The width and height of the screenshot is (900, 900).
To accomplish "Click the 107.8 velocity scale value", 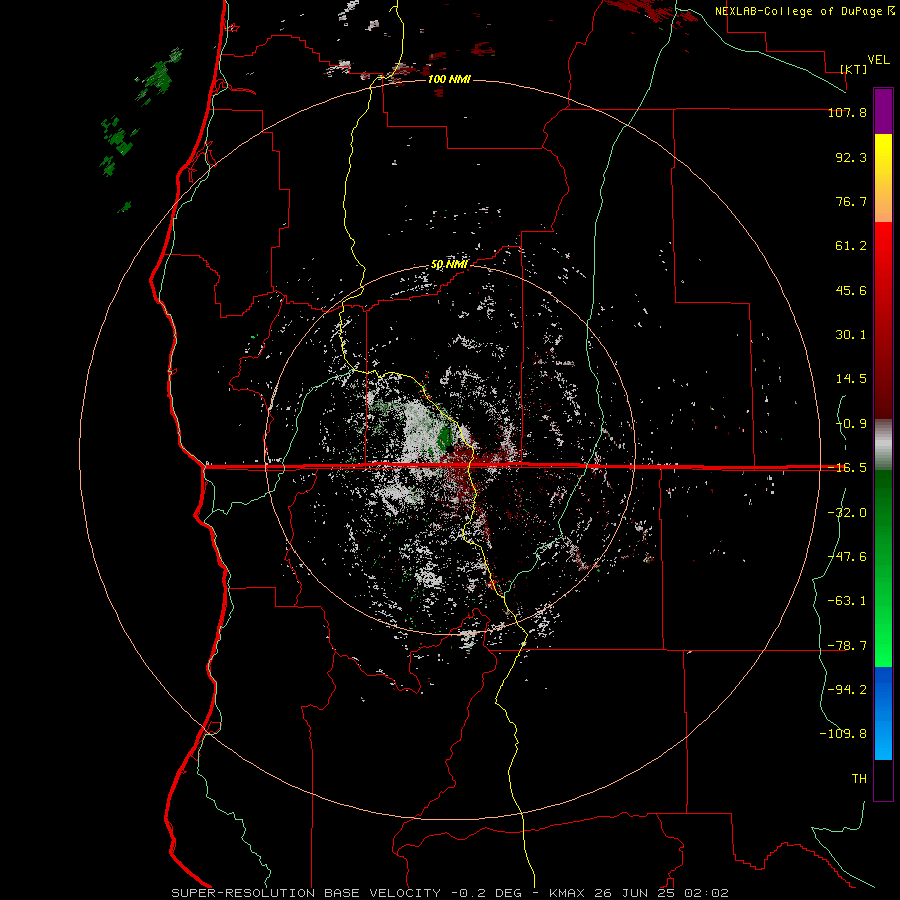I will (x=847, y=112).
